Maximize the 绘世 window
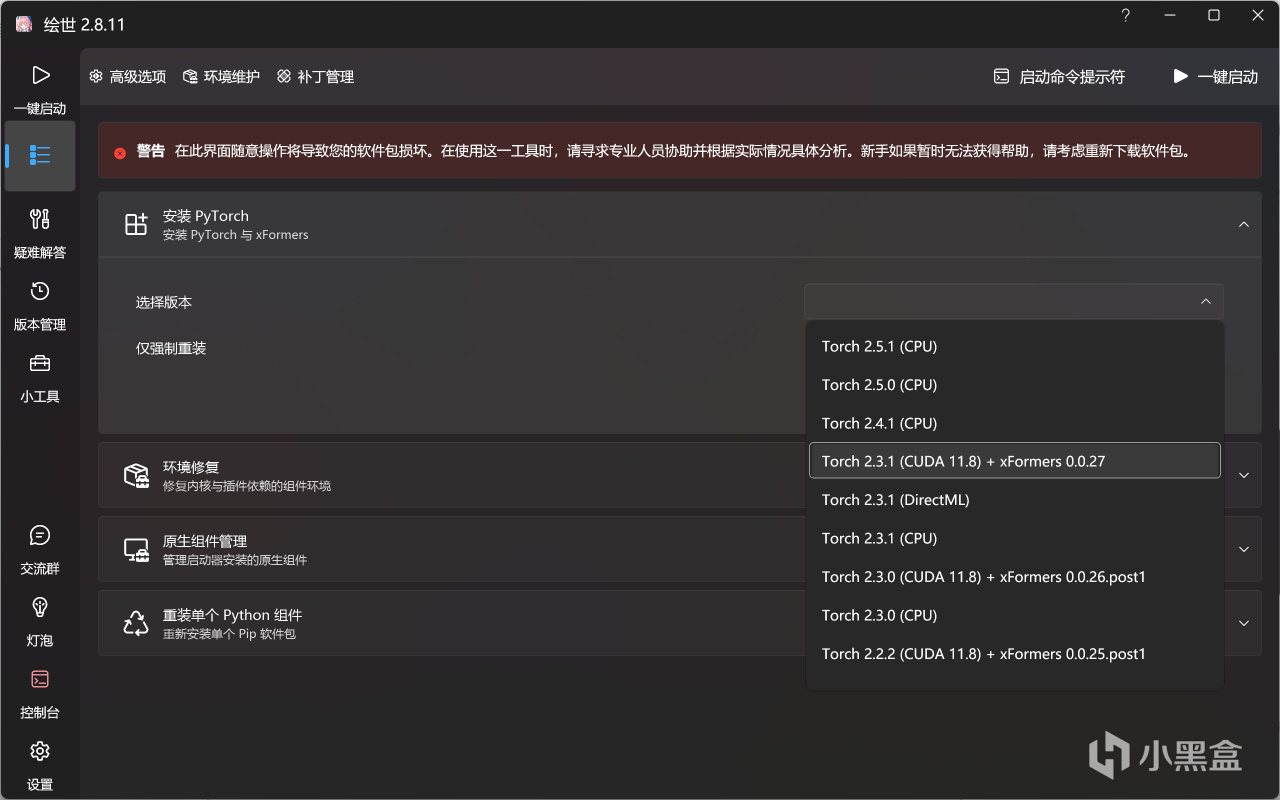This screenshot has height=800, width=1280. [x=1214, y=15]
